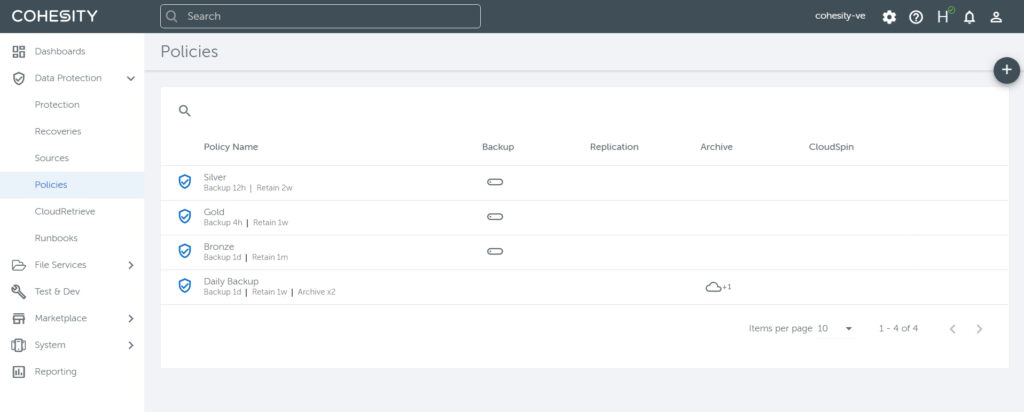Click the File Services folder icon
Viewport: 1024px width, 412px height.
[x=18, y=265]
